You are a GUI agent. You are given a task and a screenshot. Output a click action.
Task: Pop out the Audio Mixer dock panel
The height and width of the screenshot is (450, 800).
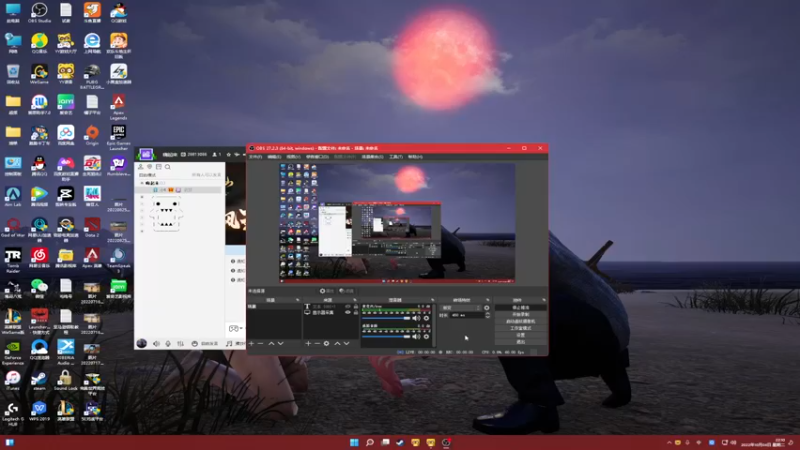433,300
